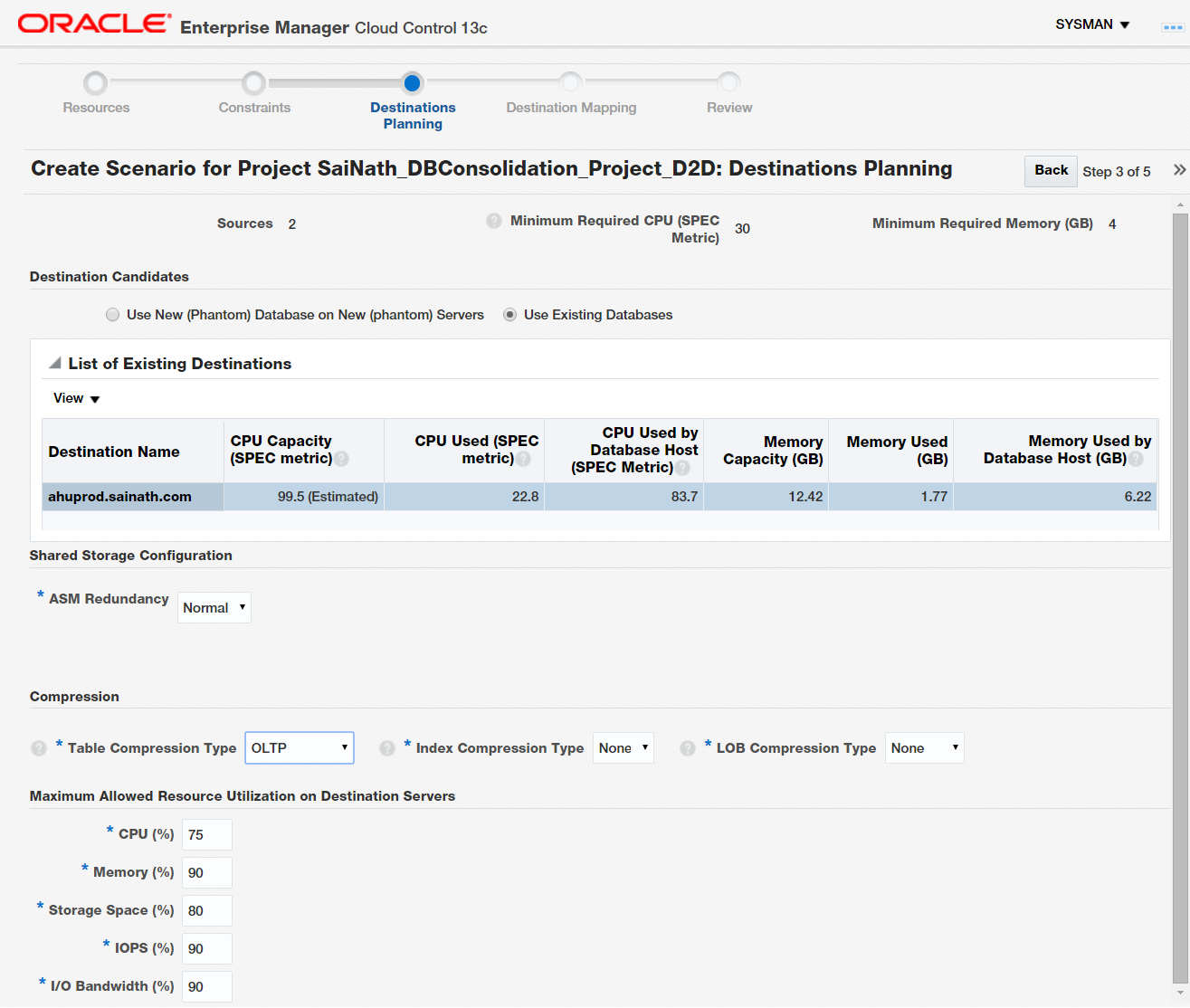Click the Back button

1051,170
